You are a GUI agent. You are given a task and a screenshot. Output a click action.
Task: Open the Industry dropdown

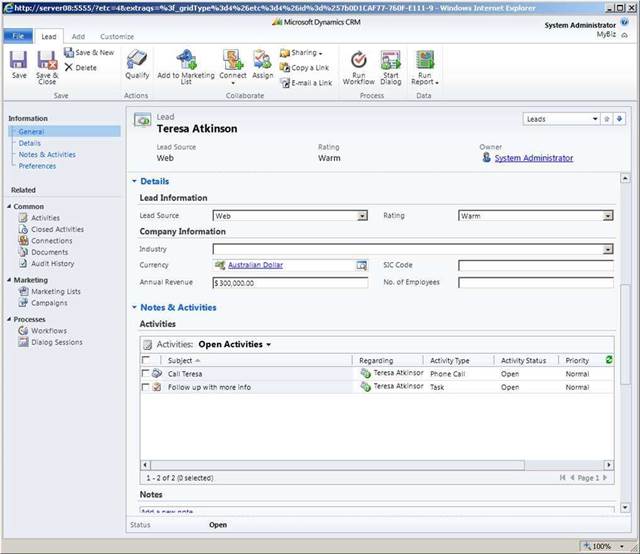(608, 249)
